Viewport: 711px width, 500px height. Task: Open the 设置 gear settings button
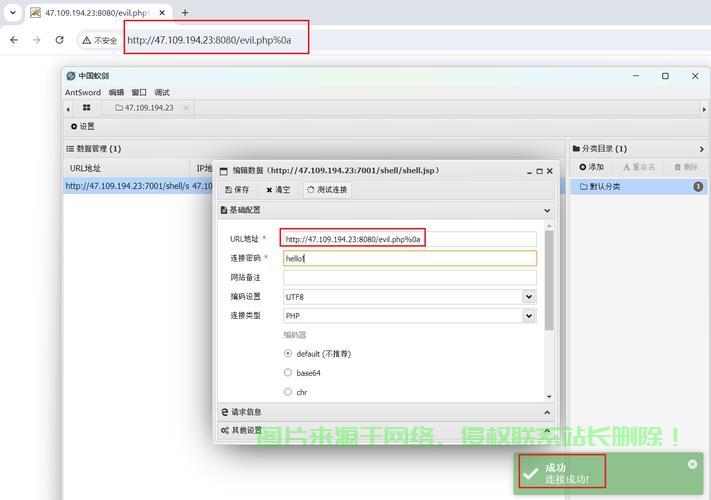(82, 127)
